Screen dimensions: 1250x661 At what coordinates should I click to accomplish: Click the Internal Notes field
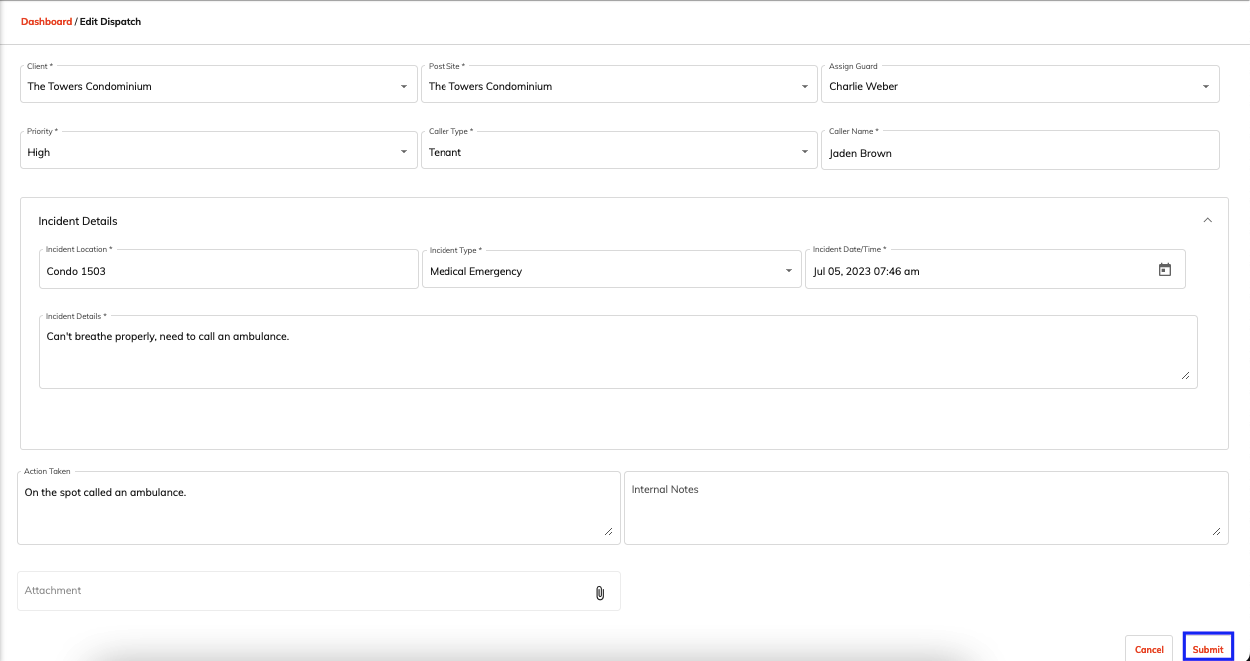pyautogui.click(x=925, y=507)
